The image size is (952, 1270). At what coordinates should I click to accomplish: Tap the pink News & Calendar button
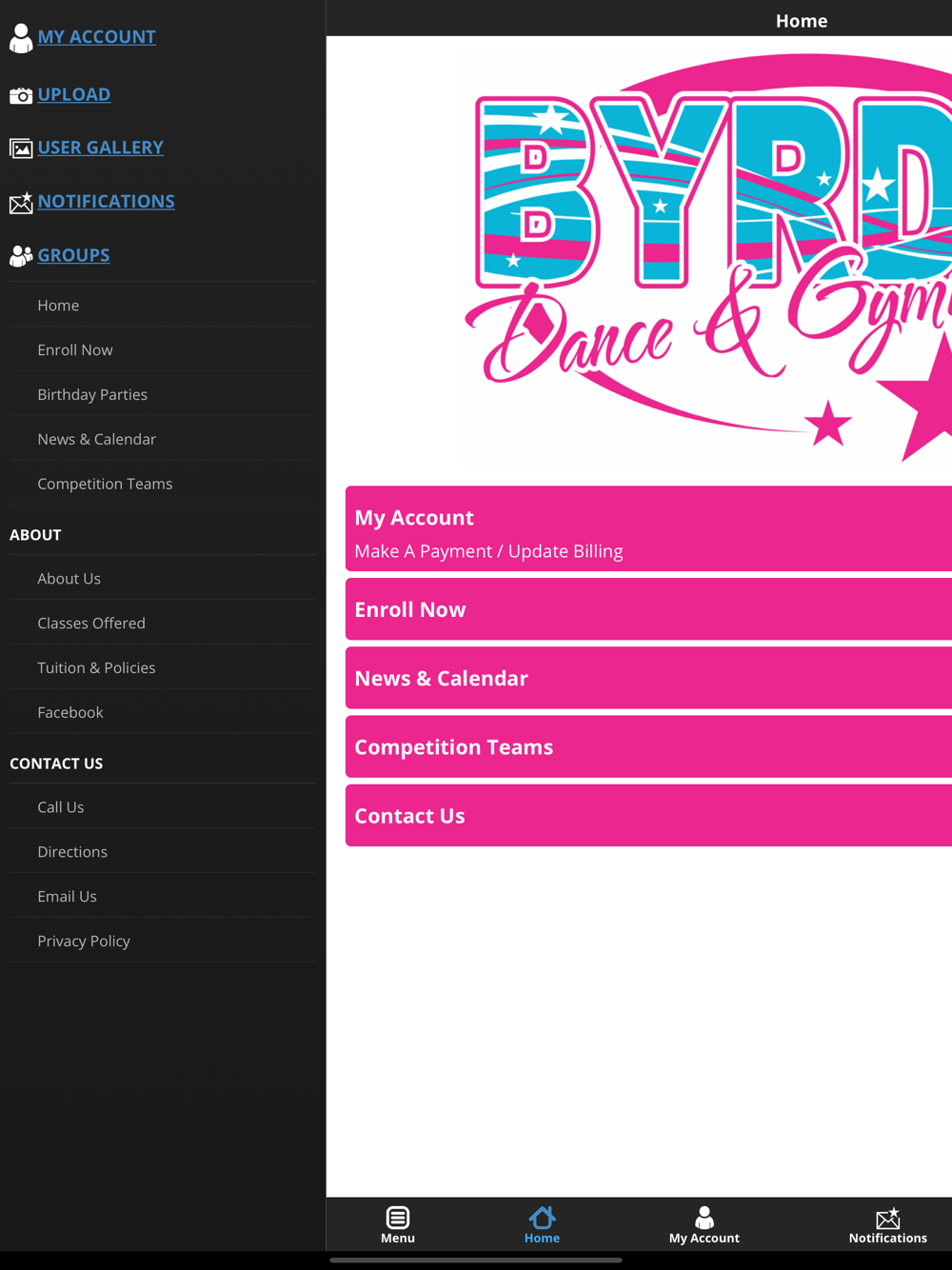coord(648,678)
